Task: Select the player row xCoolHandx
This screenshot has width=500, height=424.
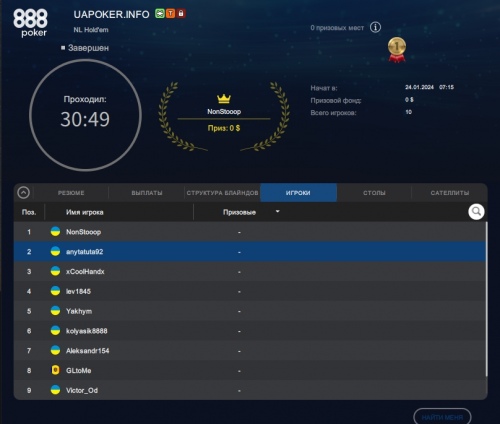Action: click(x=249, y=271)
